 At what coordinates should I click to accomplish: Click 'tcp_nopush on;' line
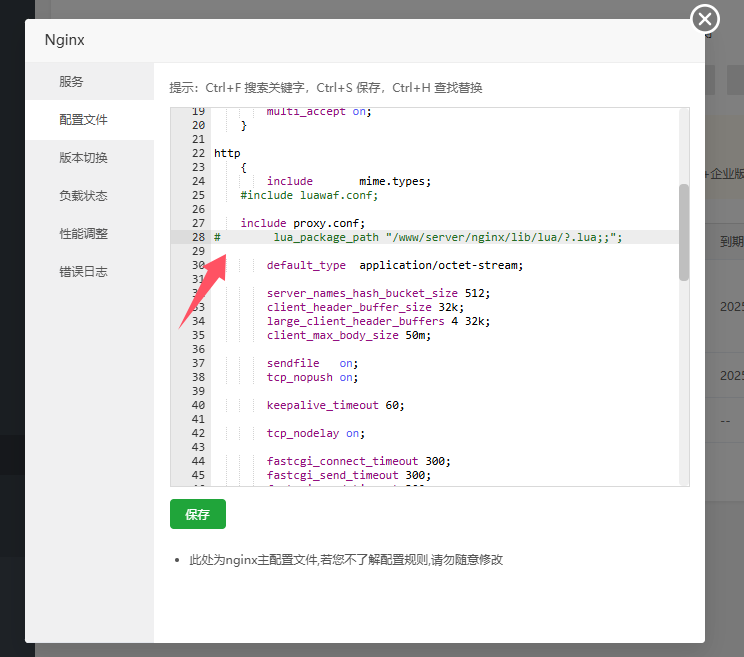click(312, 377)
